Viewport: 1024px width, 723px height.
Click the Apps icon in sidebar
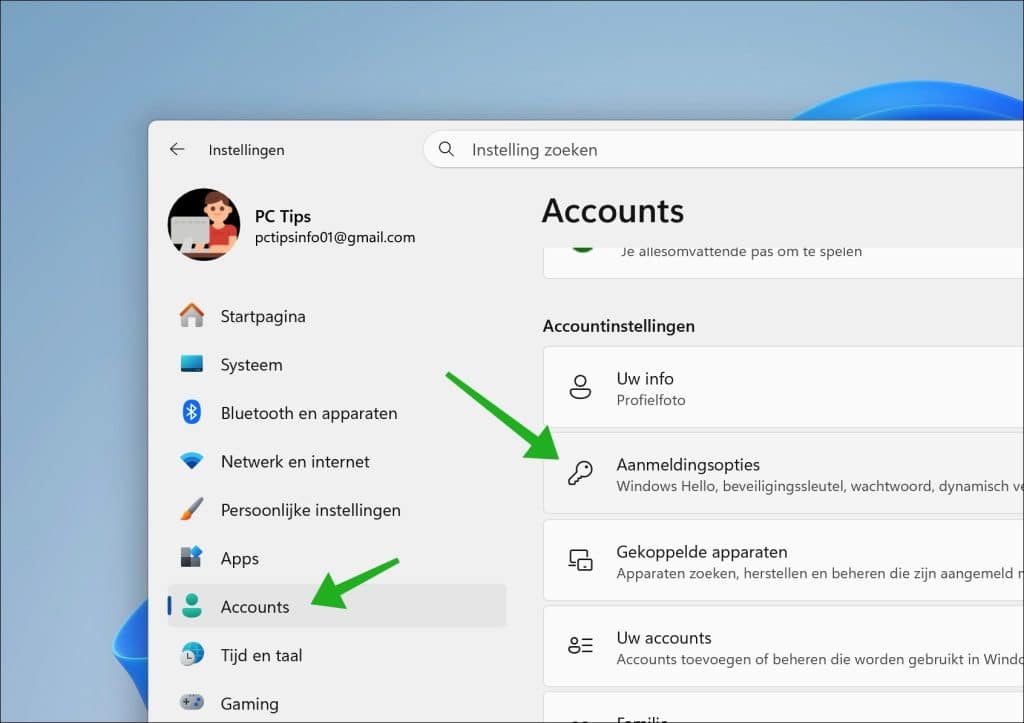191,557
